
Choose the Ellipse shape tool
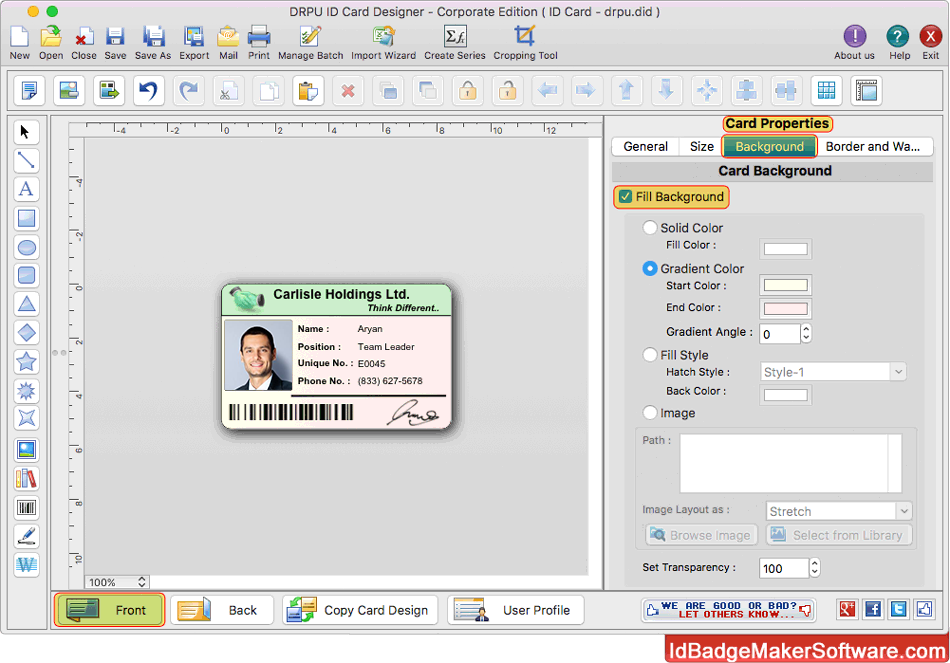[26, 247]
